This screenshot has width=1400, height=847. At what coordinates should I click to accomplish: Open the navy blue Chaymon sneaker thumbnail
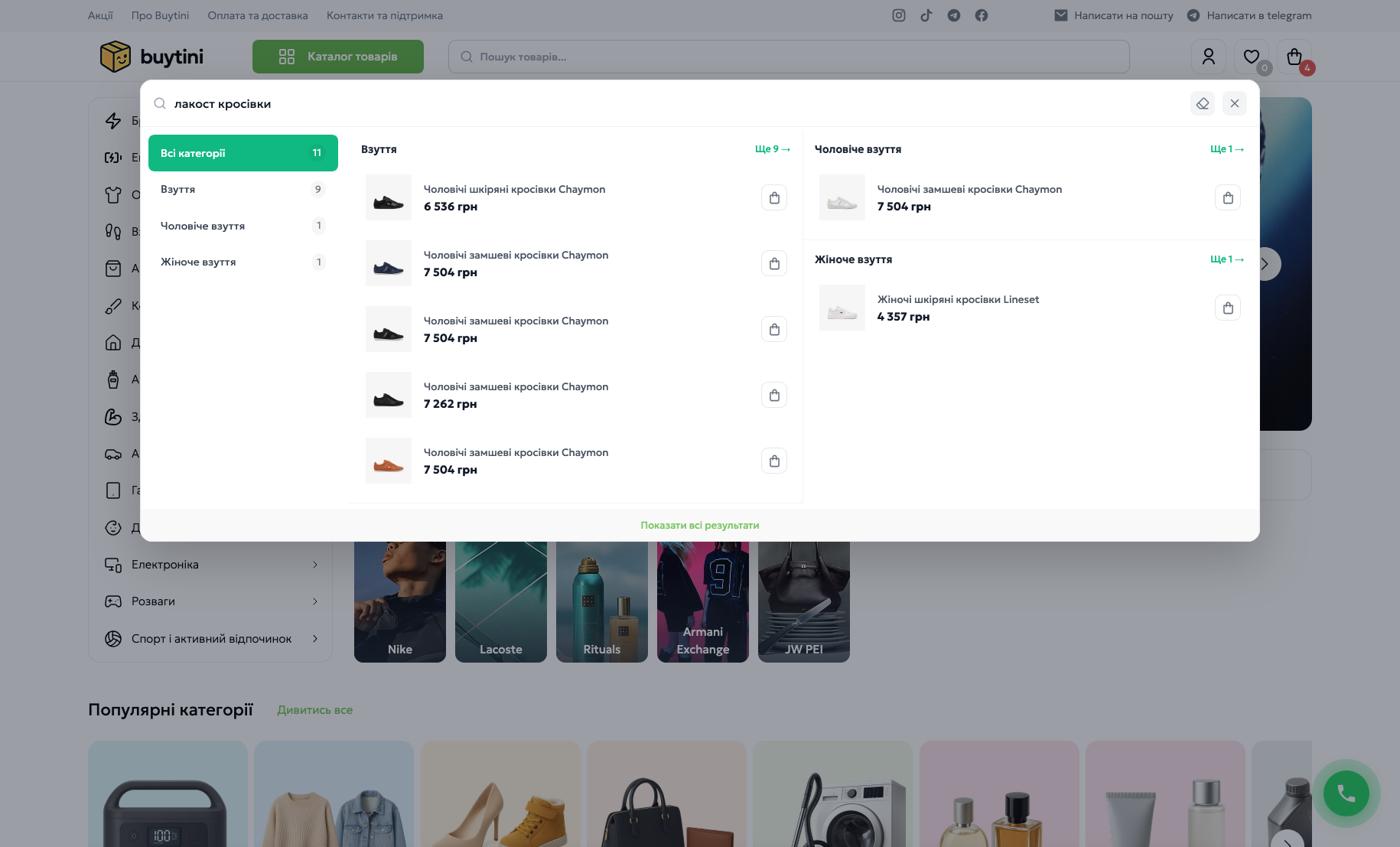tap(389, 263)
